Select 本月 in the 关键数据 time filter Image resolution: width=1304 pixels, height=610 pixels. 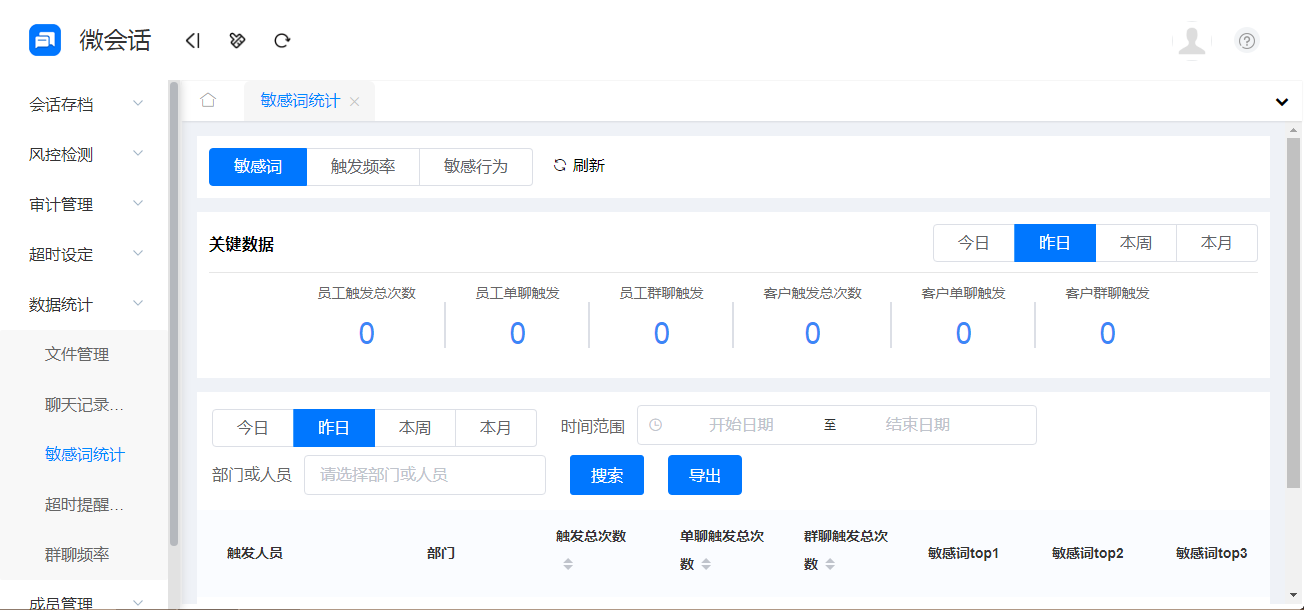[1217, 242]
